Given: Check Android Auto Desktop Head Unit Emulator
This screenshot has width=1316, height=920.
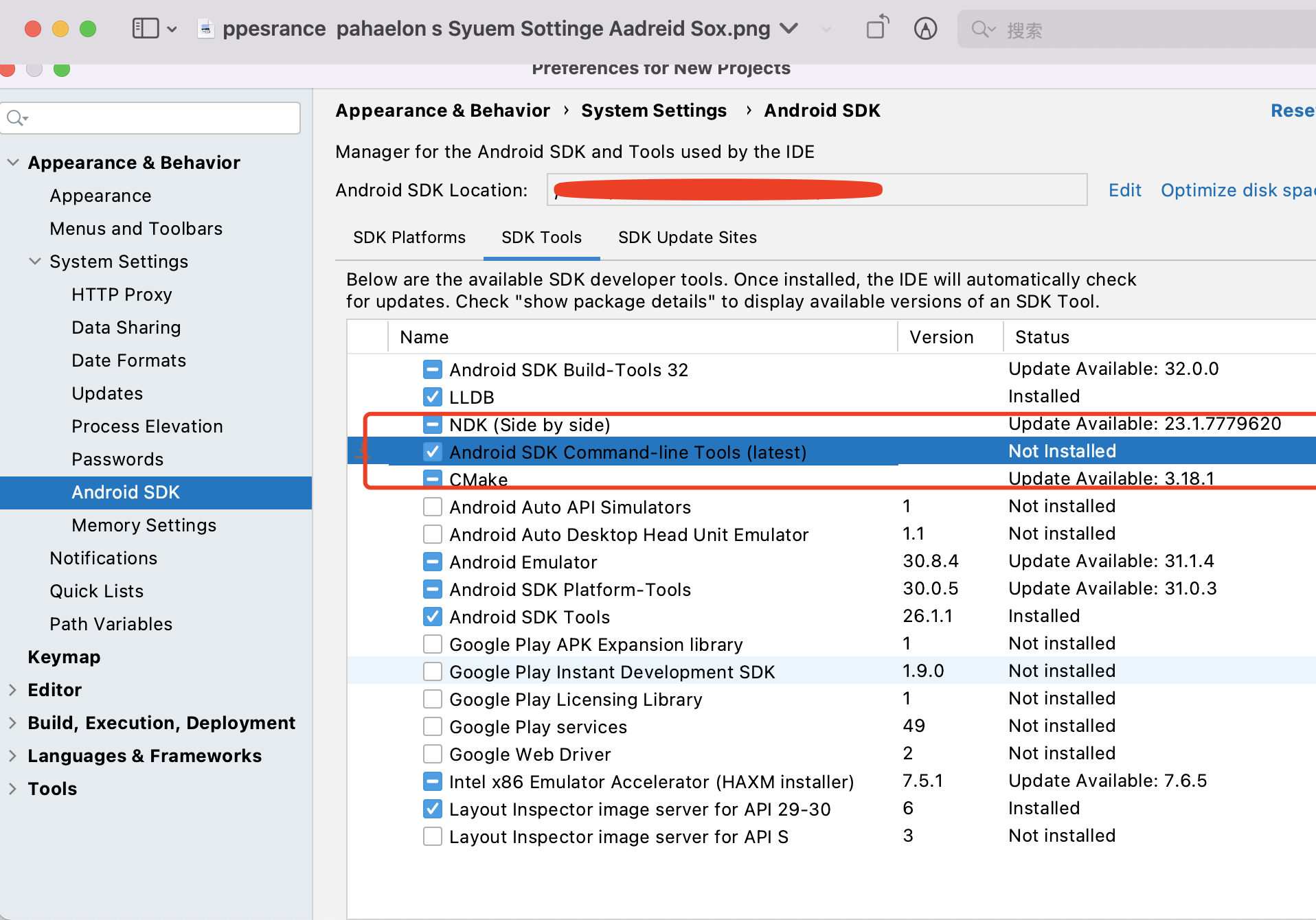Looking at the screenshot, I should [433, 535].
